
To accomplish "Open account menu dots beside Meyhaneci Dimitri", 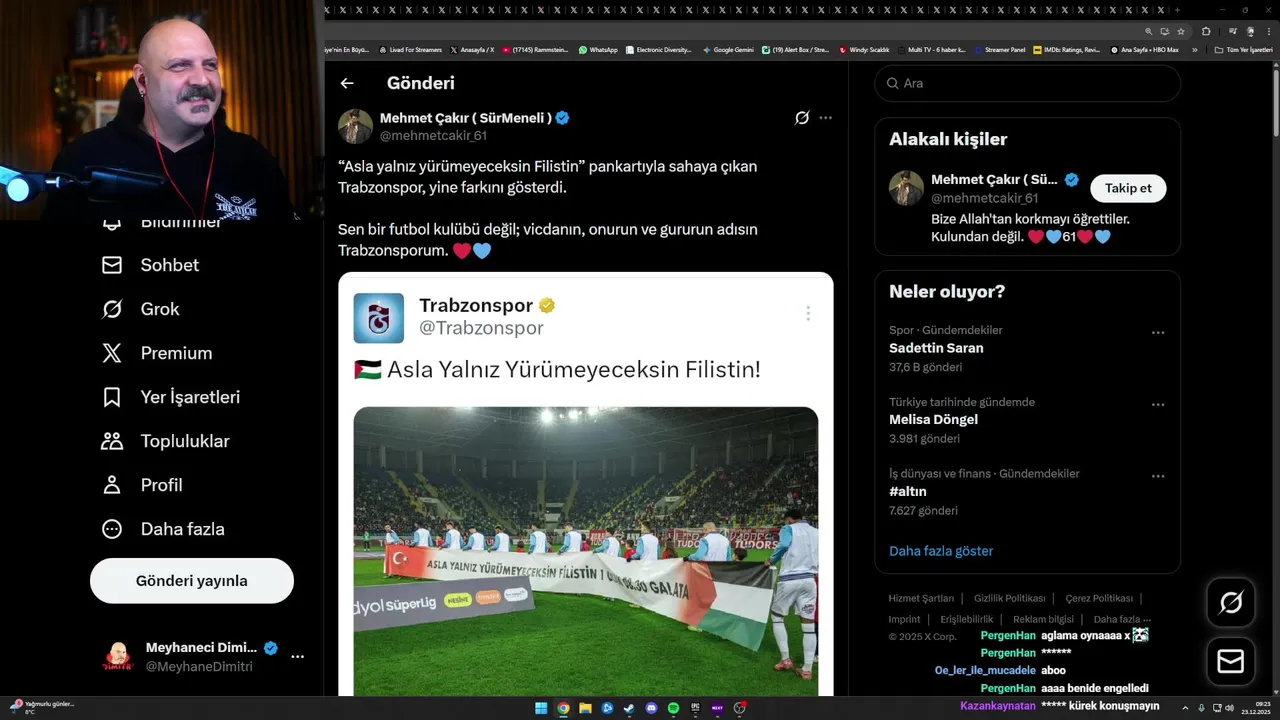I will point(297,657).
